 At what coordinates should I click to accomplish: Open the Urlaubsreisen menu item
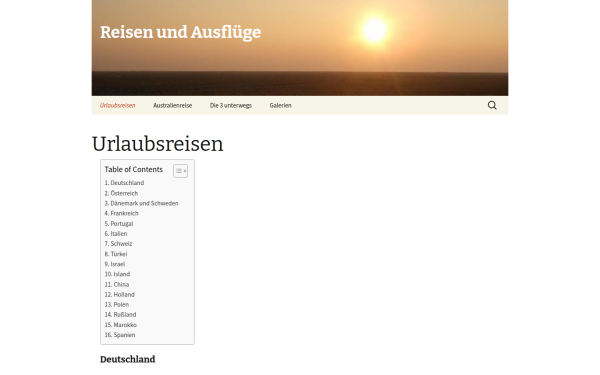click(117, 106)
